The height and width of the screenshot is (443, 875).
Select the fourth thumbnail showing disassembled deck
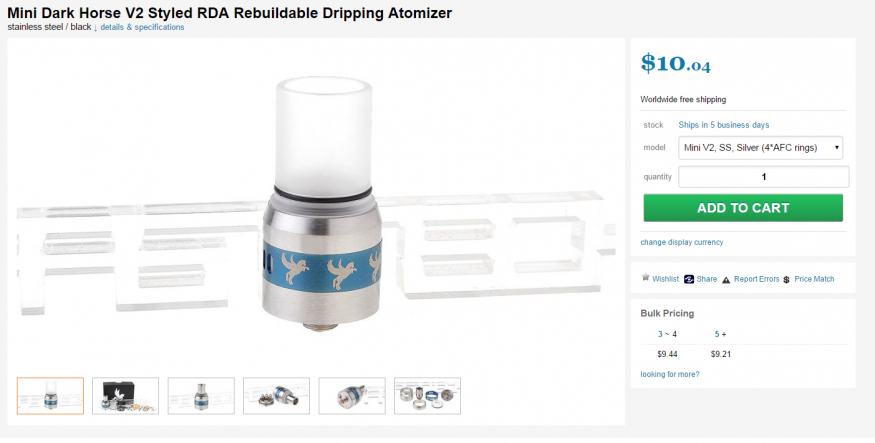pyautogui.click(x=276, y=396)
